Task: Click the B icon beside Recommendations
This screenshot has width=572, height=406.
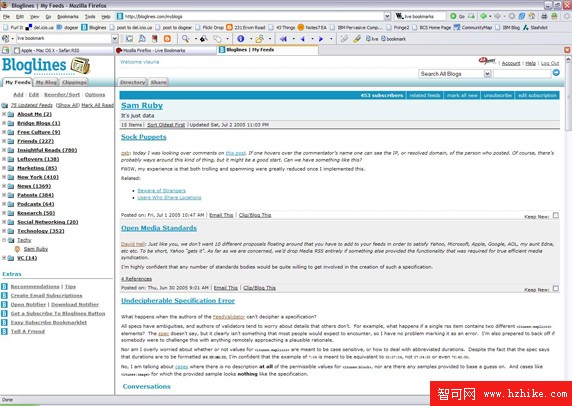Action: 4,287
